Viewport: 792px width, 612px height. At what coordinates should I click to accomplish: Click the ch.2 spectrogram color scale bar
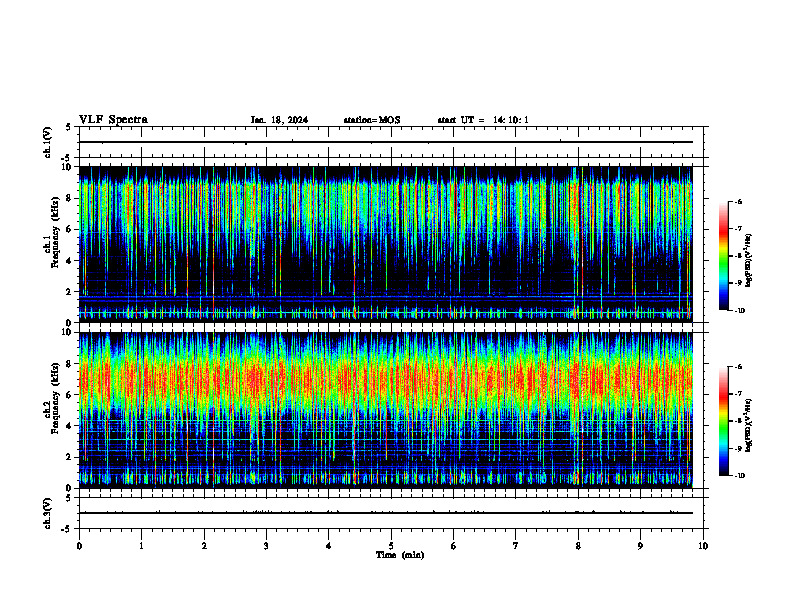coord(723,421)
